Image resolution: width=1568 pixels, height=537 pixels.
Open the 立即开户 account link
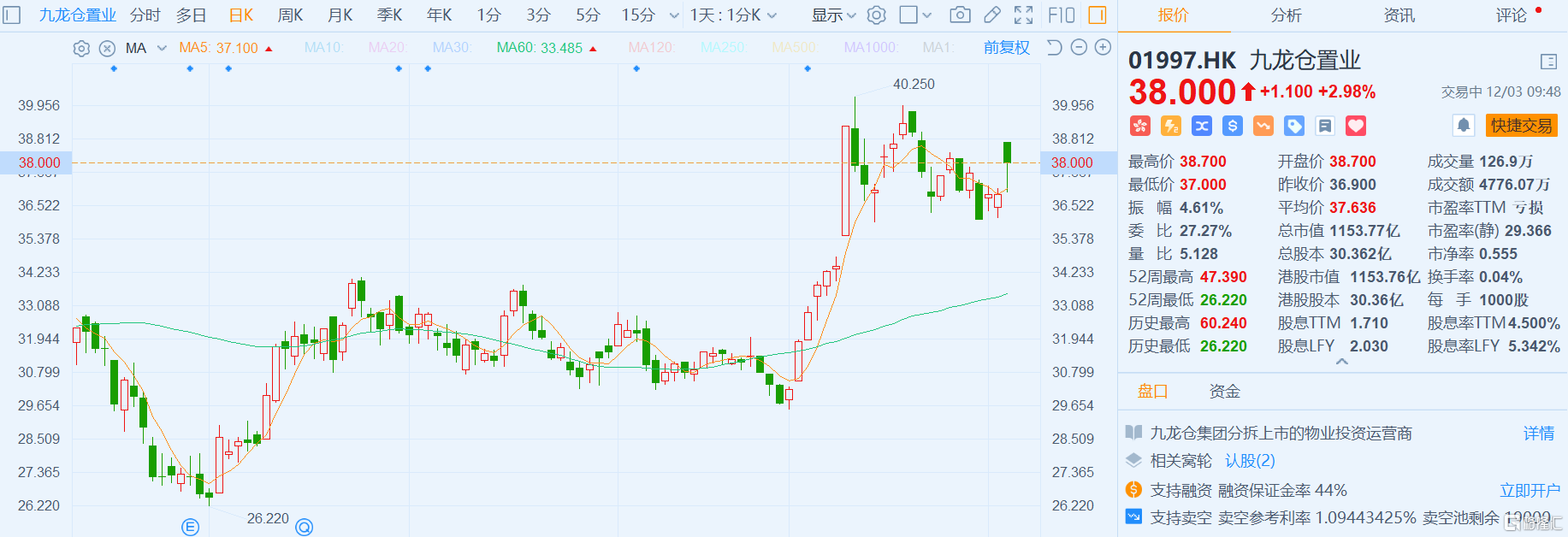coord(1529,490)
